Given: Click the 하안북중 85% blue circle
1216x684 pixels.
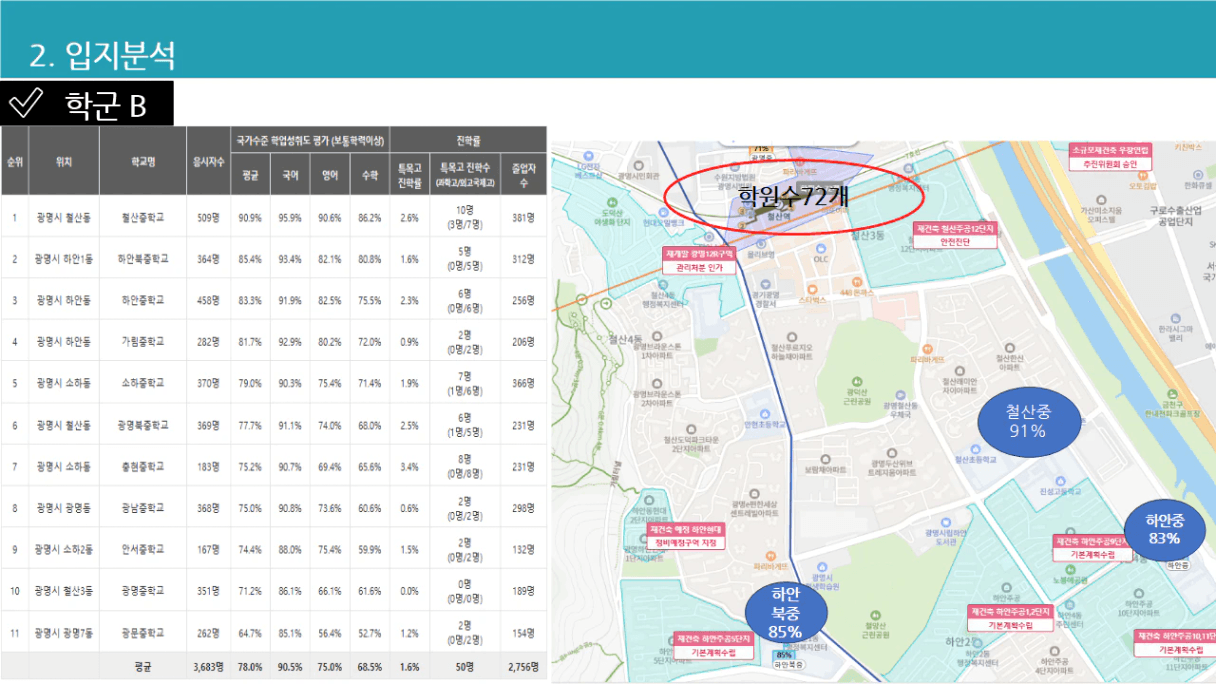Looking at the screenshot, I should 786,612.
